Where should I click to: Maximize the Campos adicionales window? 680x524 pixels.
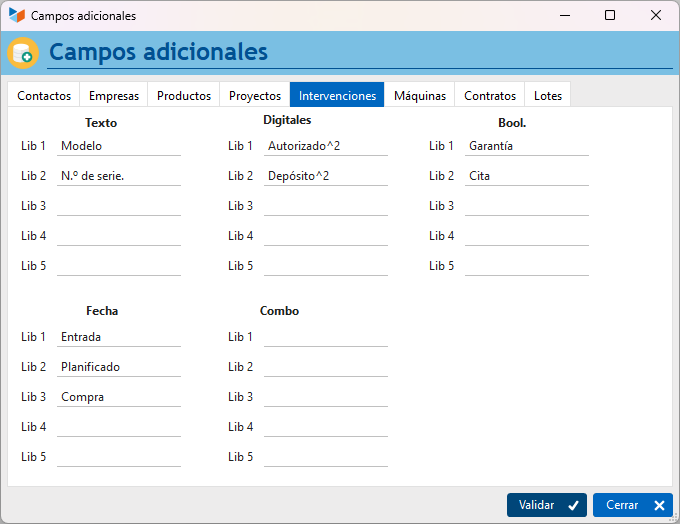[610, 15]
